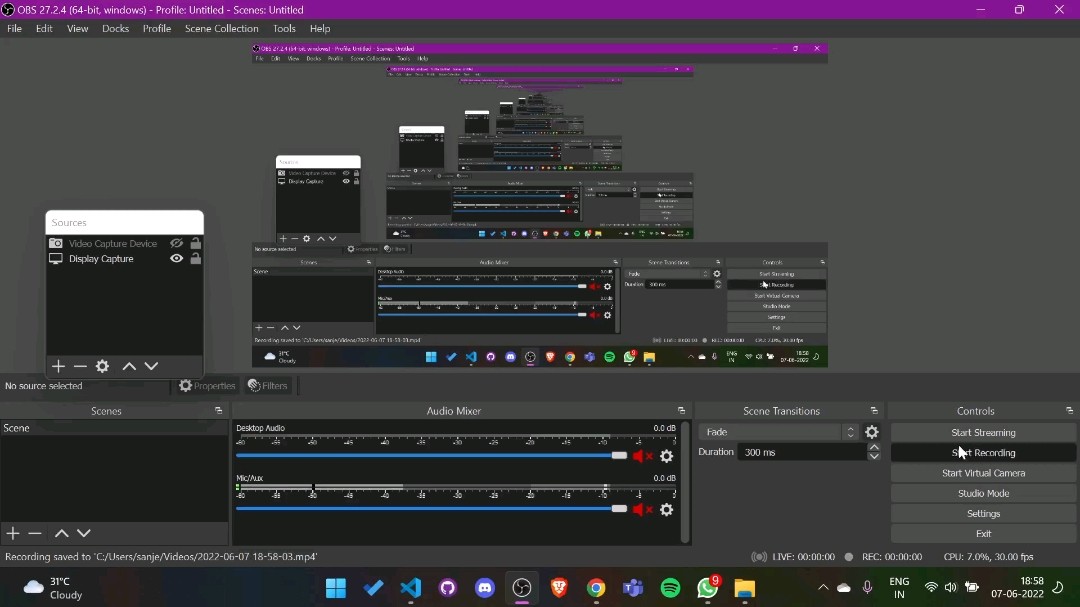Remove scene with minus icon
Screen dimensions: 1080x607
tap(35, 533)
